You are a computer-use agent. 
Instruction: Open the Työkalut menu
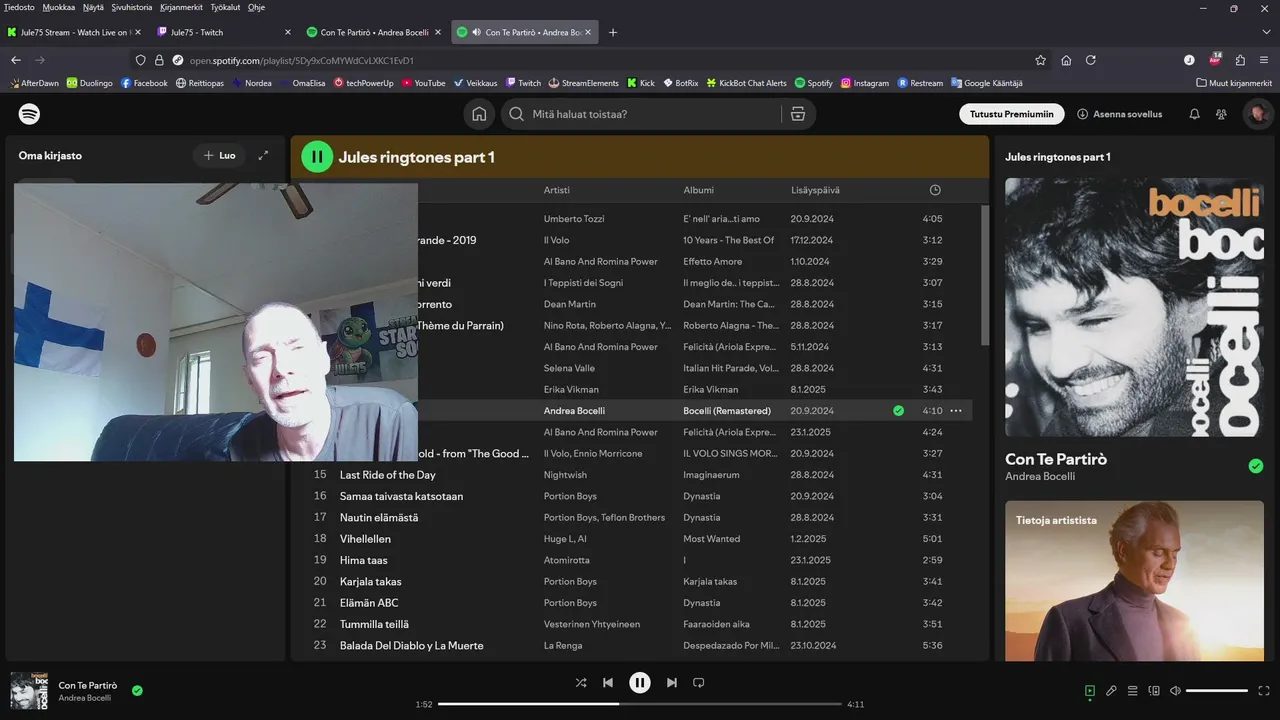[225, 7]
